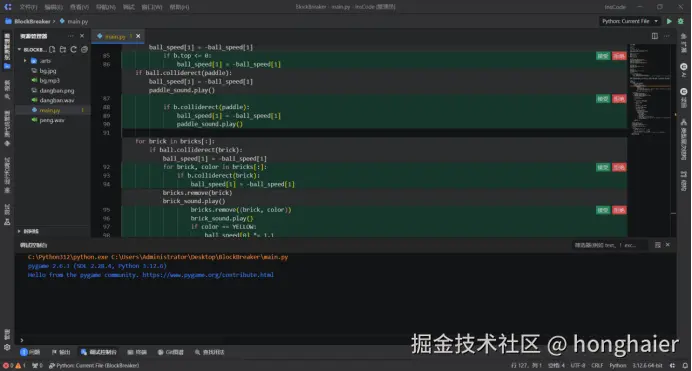Open the 调试 menu
692x371 pixels.
pos(128,7)
